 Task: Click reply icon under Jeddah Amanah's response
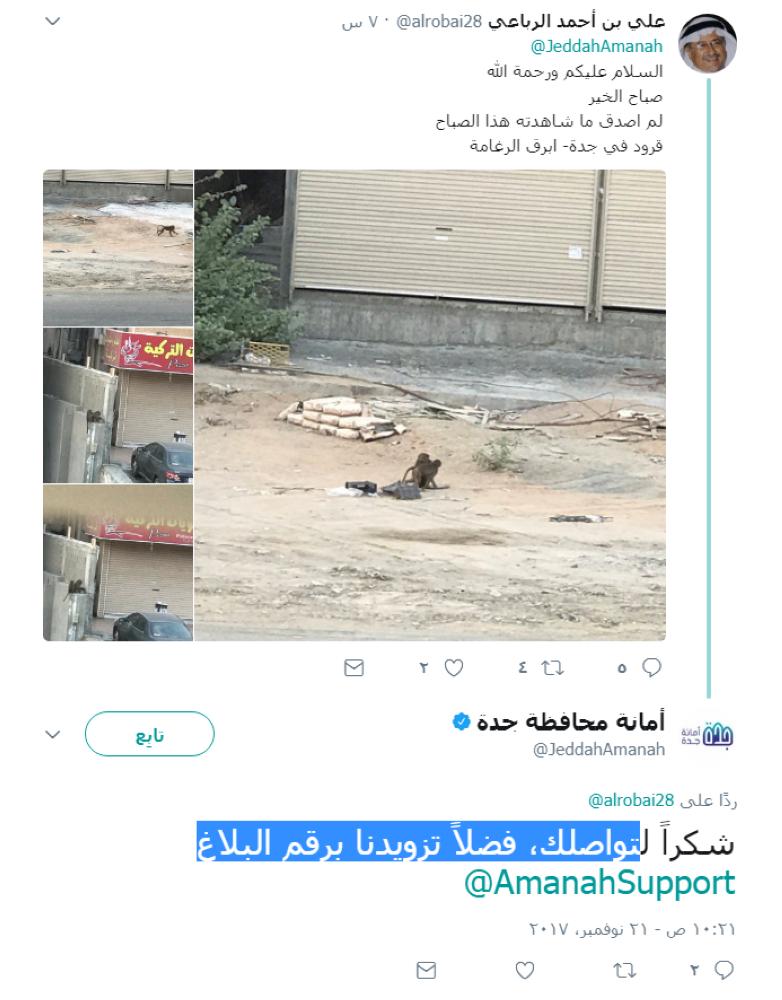point(724,970)
